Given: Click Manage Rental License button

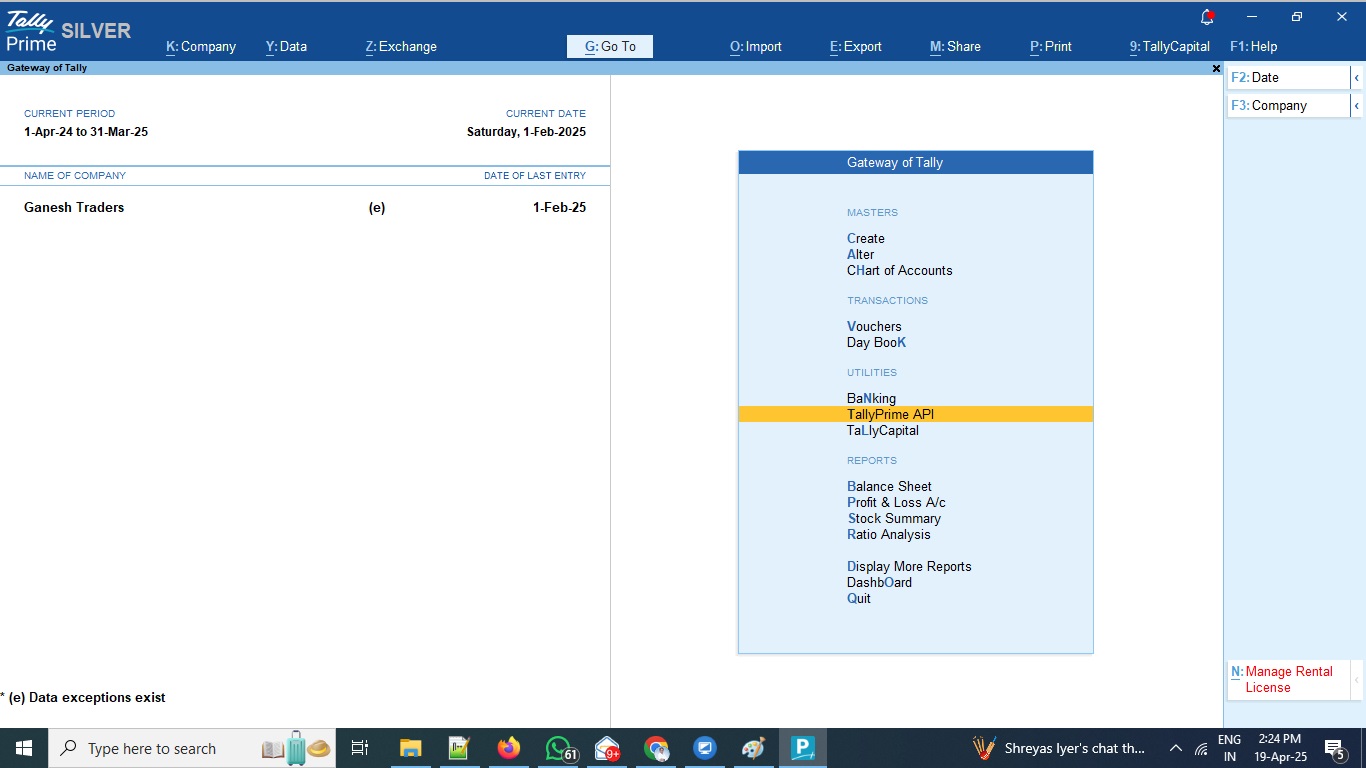Looking at the screenshot, I should (x=1288, y=679).
